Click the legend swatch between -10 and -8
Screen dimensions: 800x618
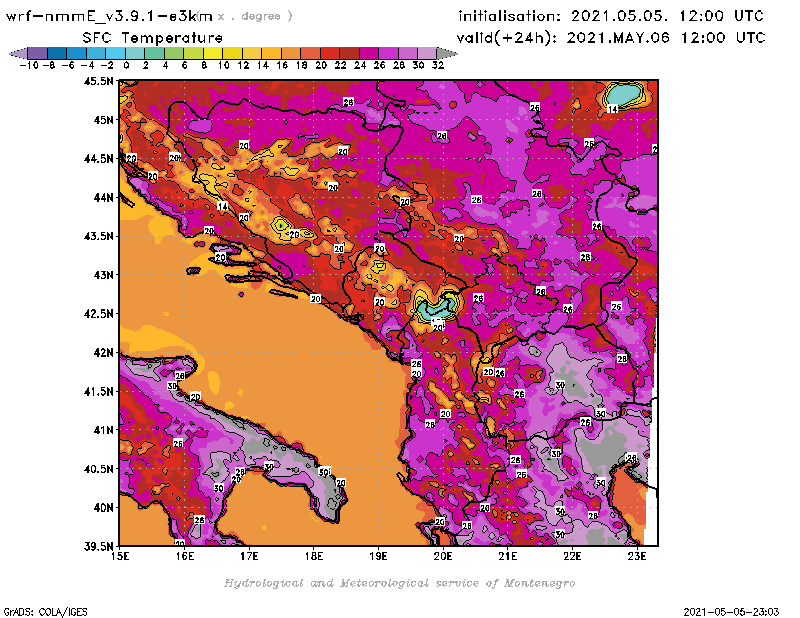click(38, 53)
